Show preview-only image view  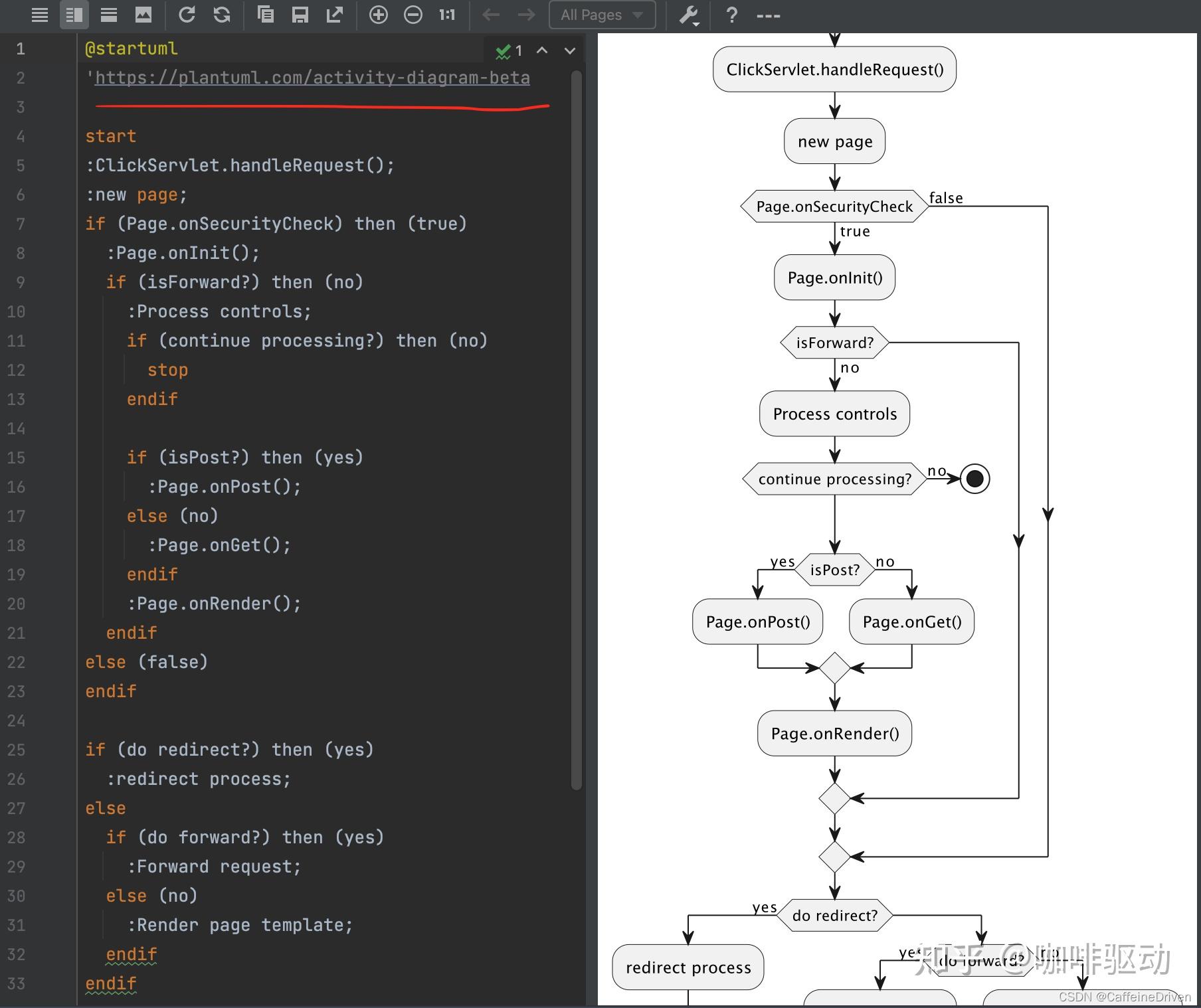click(143, 15)
